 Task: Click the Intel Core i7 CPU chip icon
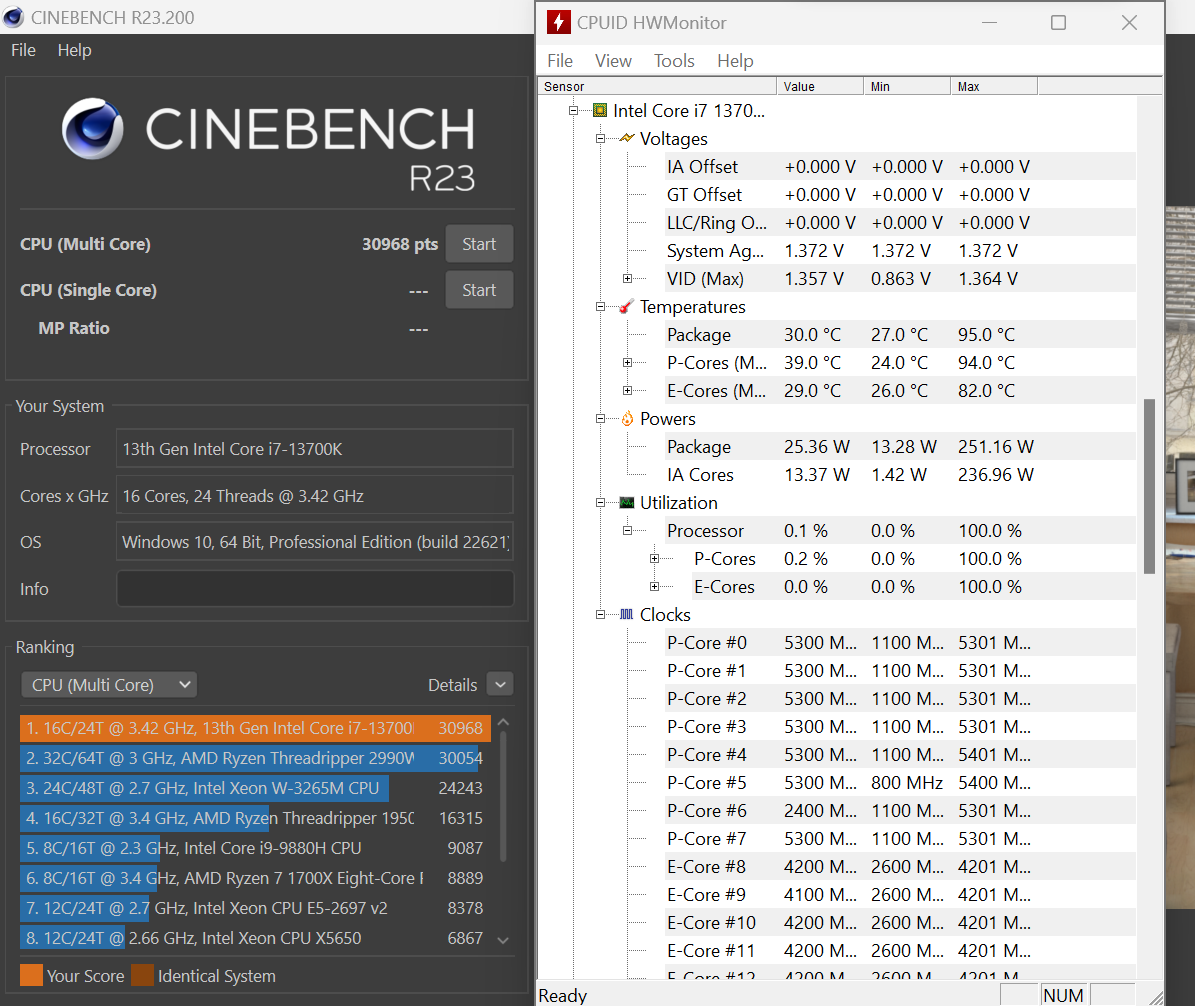[600, 111]
